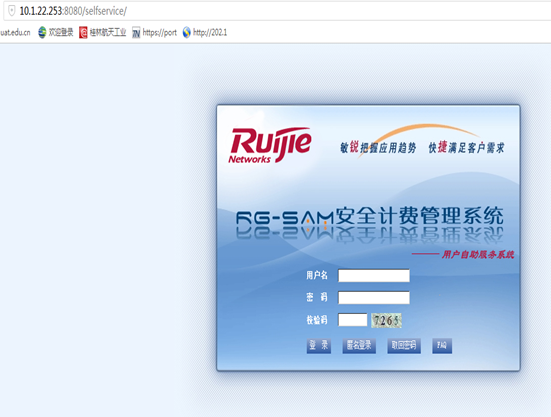This screenshot has height=417, width=551.
Task: Click the 用户自助服务系统 red subtitle text
Action: point(478,254)
